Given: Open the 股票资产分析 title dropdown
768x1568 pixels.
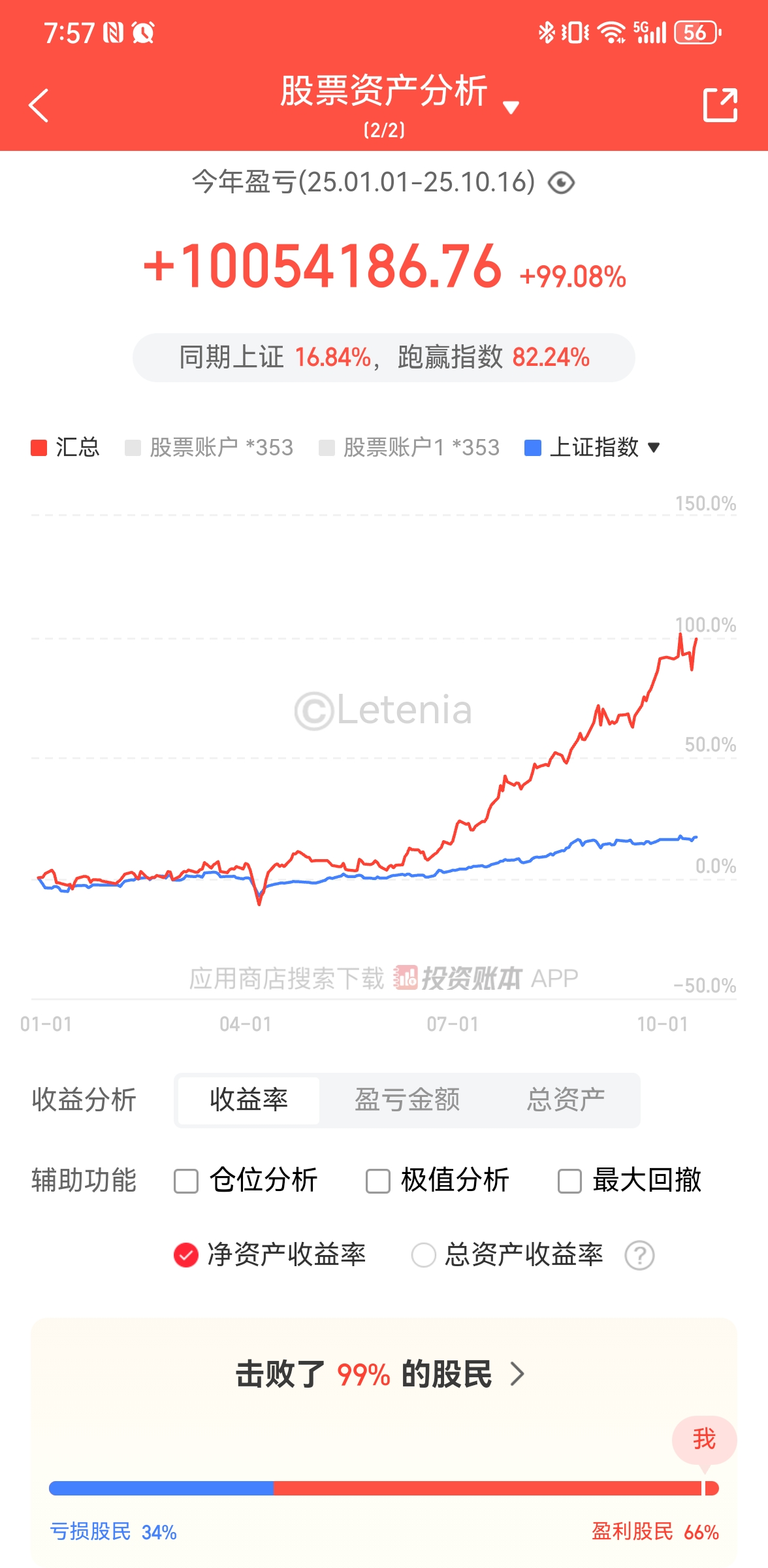Looking at the screenshot, I should coord(511,107).
